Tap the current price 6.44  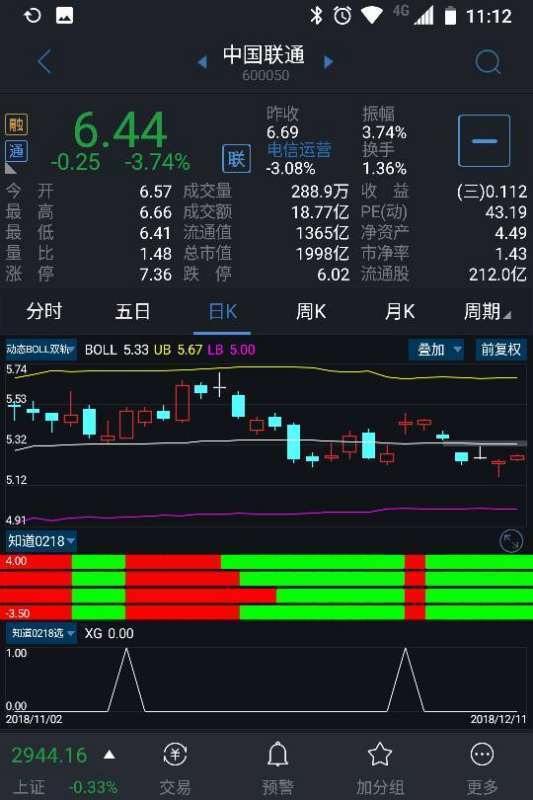click(120, 130)
